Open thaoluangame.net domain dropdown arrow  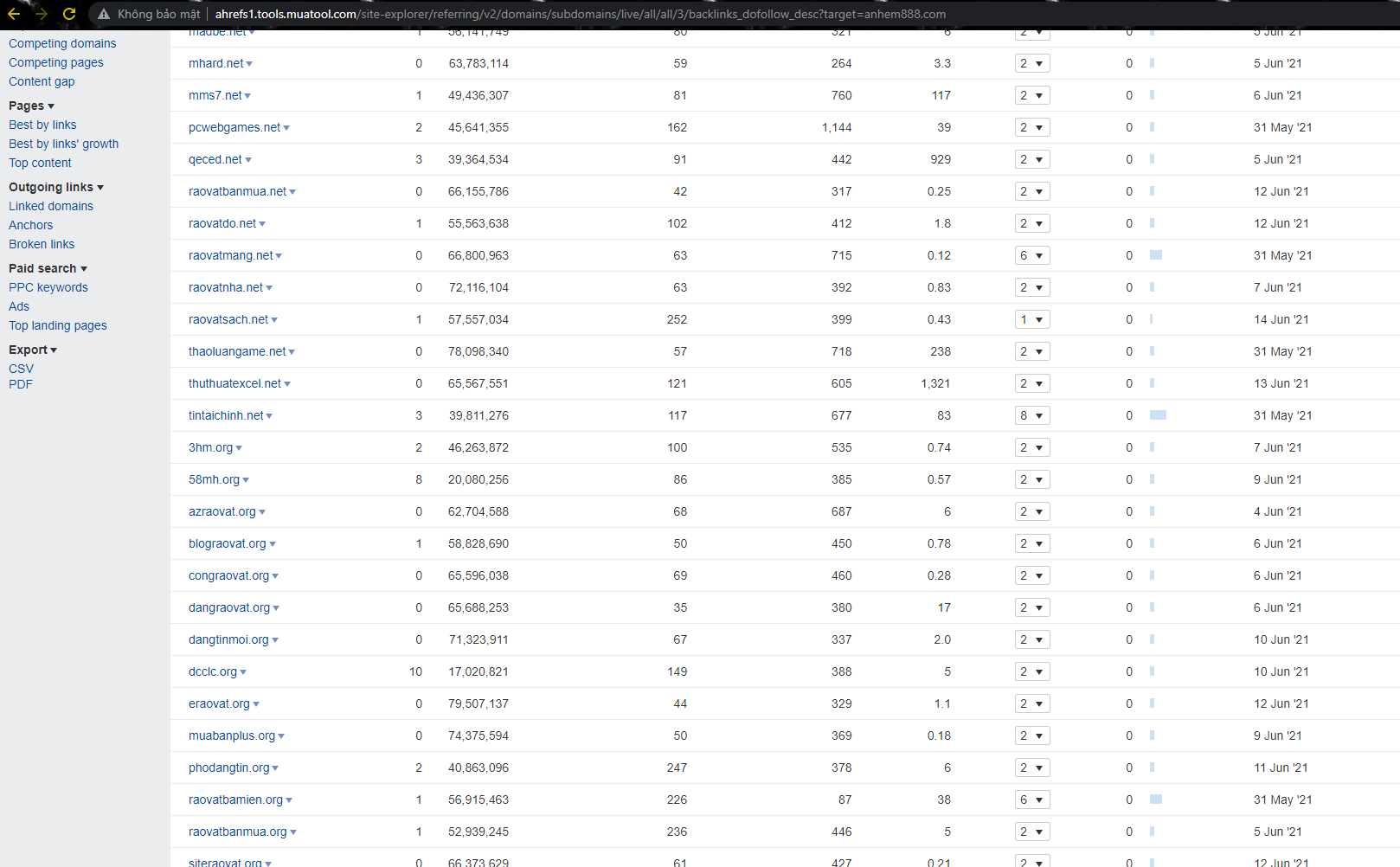(292, 352)
